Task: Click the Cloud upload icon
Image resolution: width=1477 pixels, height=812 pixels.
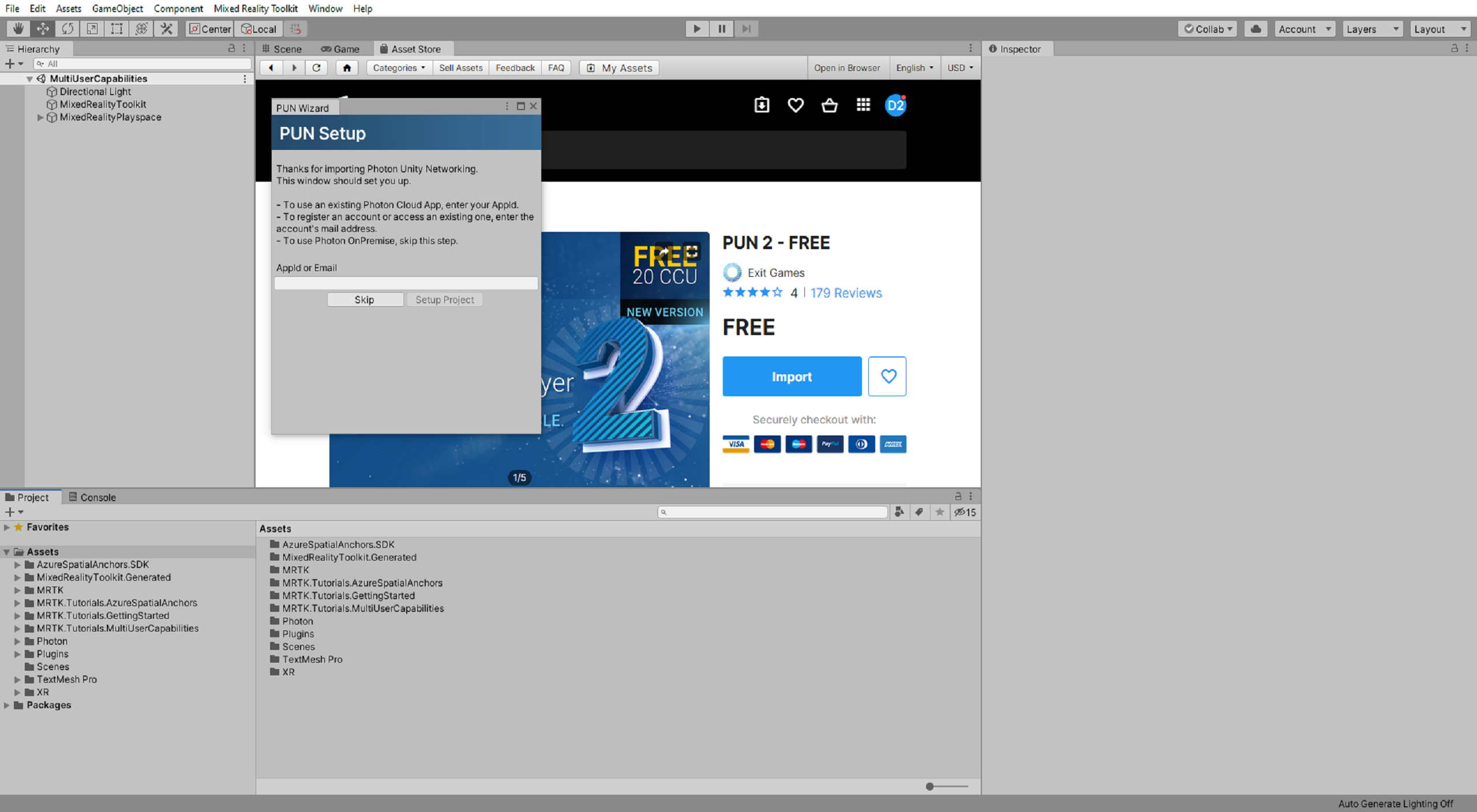Action: pos(1255,28)
